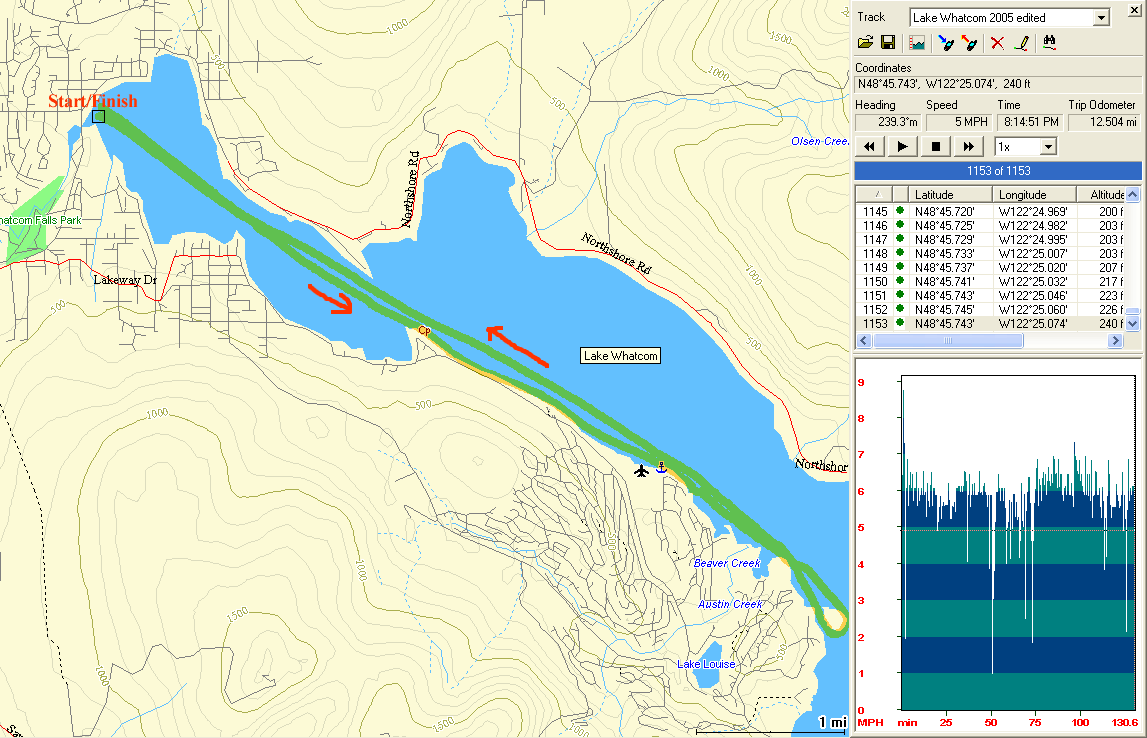Delete track with the red X icon

click(x=997, y=43)
